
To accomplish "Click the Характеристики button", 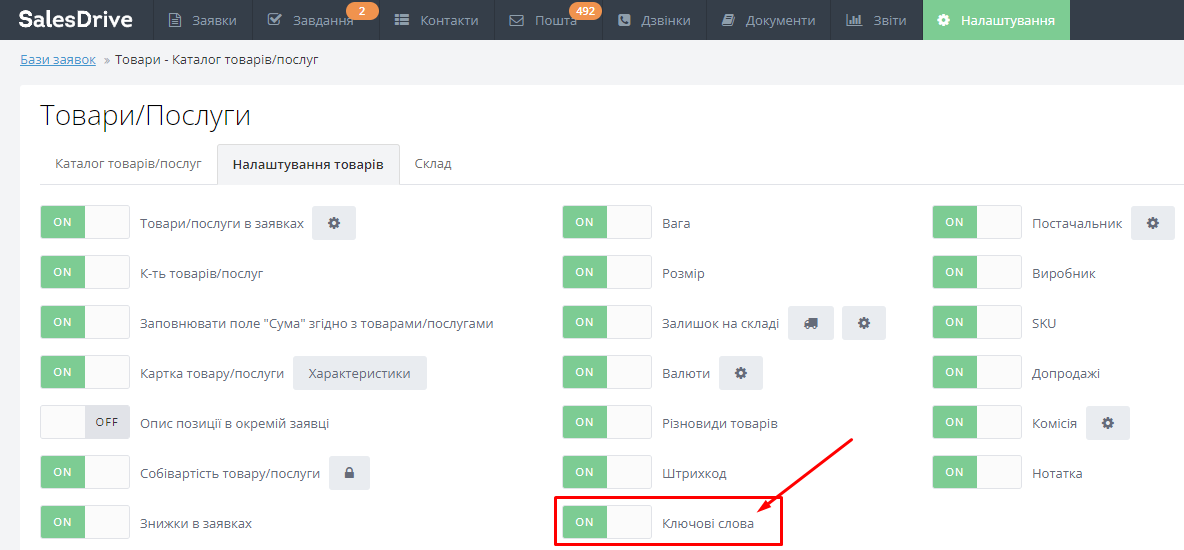I will click(359, 373).
